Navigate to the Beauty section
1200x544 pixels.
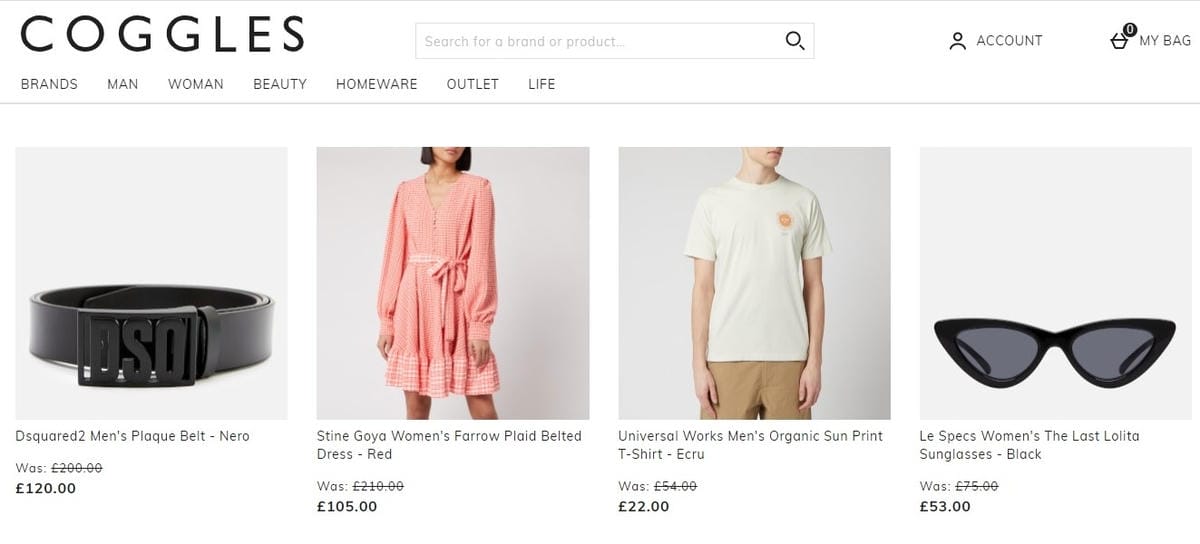280,84
